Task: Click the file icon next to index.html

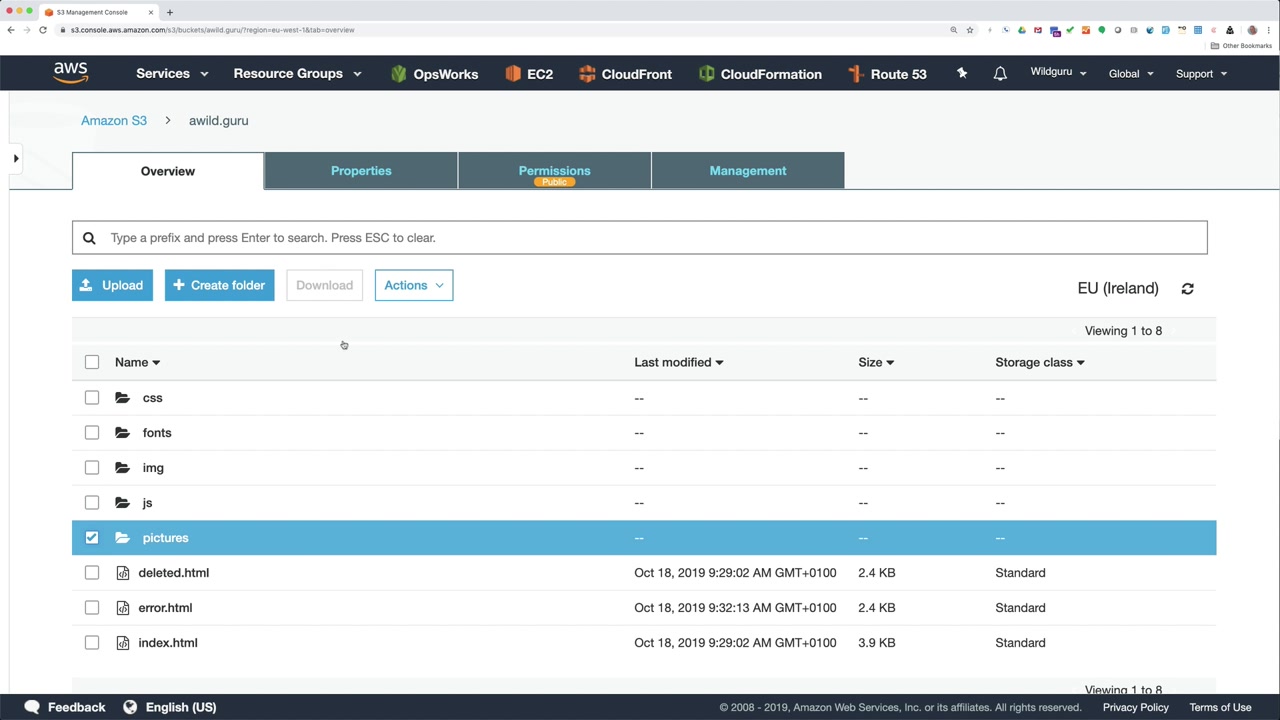Action: pyautogui.click(x=123, y=643)
